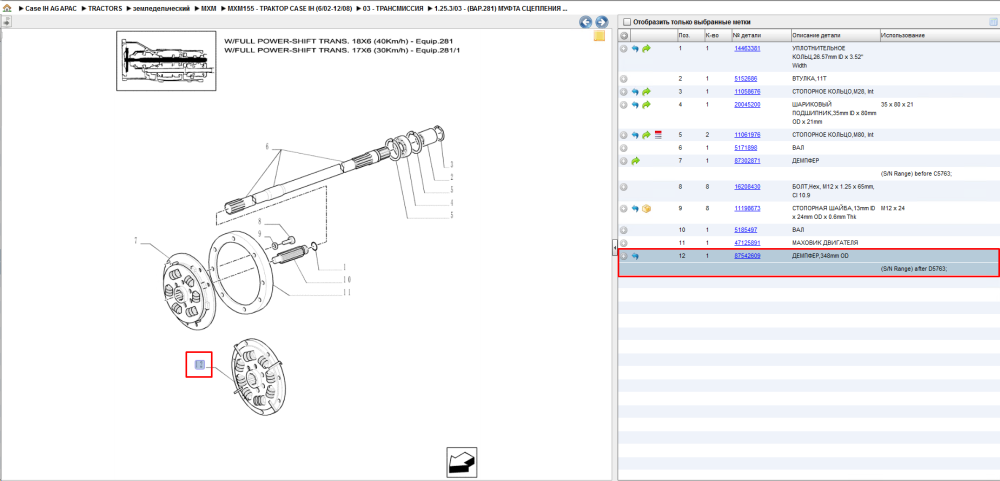Select callout 7 on the diagram
Screen dimensions: 1000x481
[136, 240]
